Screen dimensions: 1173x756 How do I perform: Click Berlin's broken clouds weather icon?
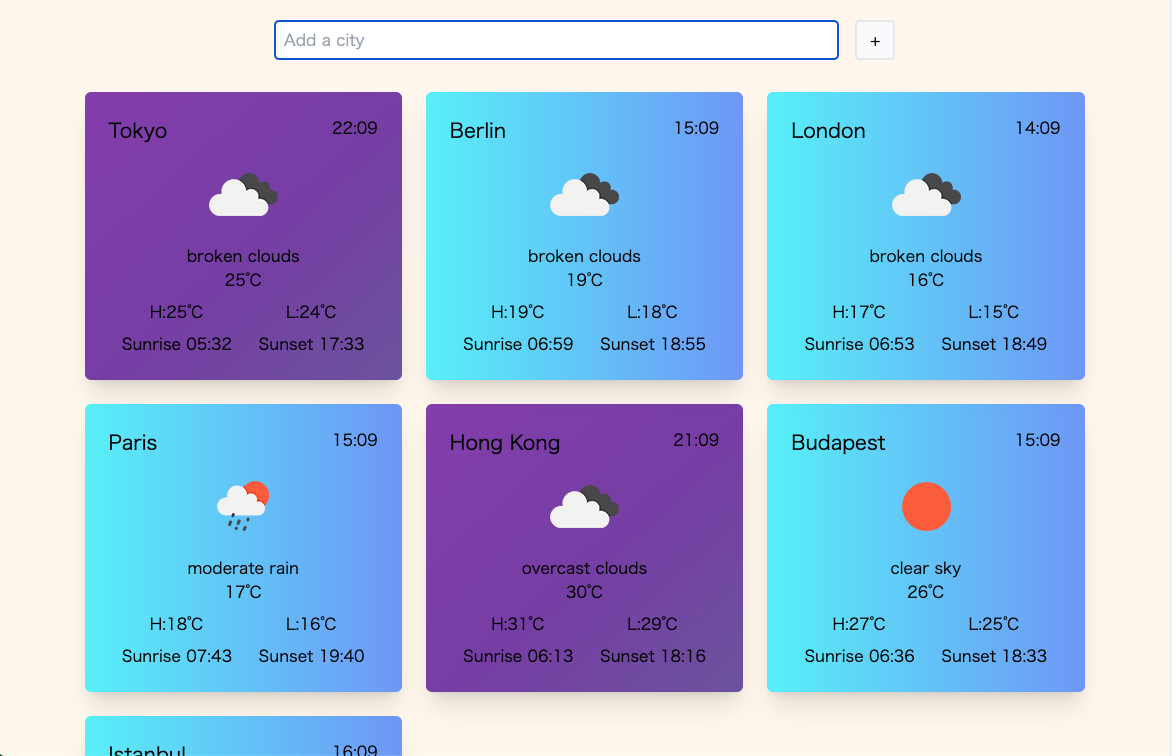coord(584,195)
